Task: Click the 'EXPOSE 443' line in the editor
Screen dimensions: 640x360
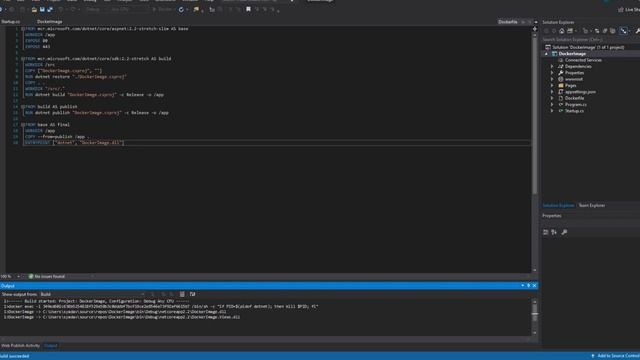Action: (38, 47)
